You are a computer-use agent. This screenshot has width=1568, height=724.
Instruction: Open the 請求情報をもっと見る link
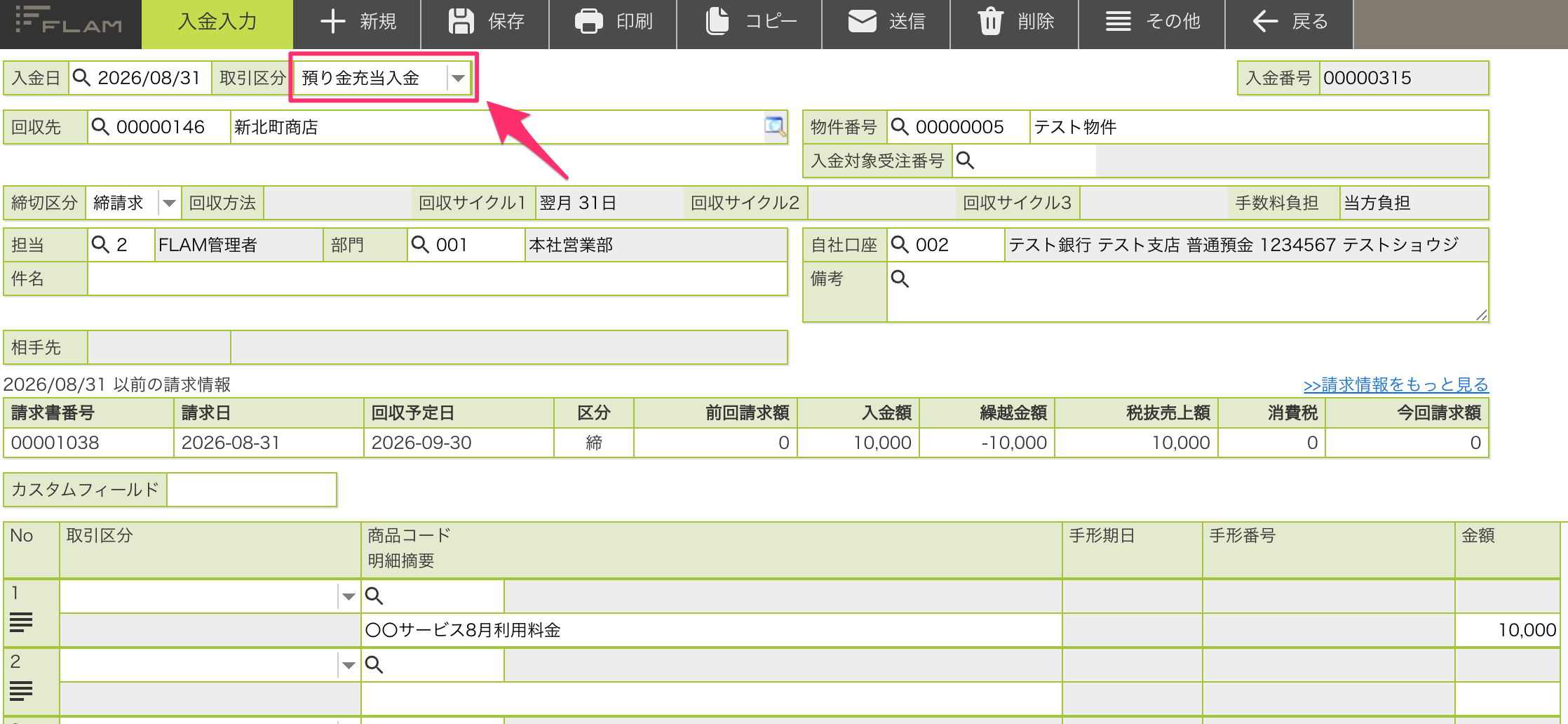(x=1395, y=384)
